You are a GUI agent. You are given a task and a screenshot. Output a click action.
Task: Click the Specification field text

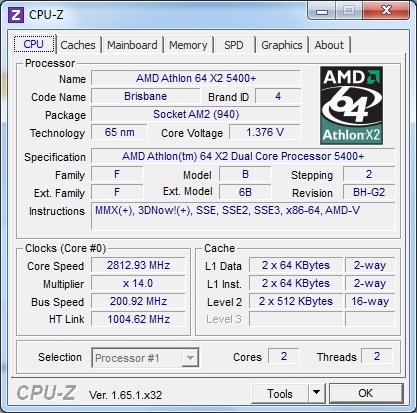(243, 156)
